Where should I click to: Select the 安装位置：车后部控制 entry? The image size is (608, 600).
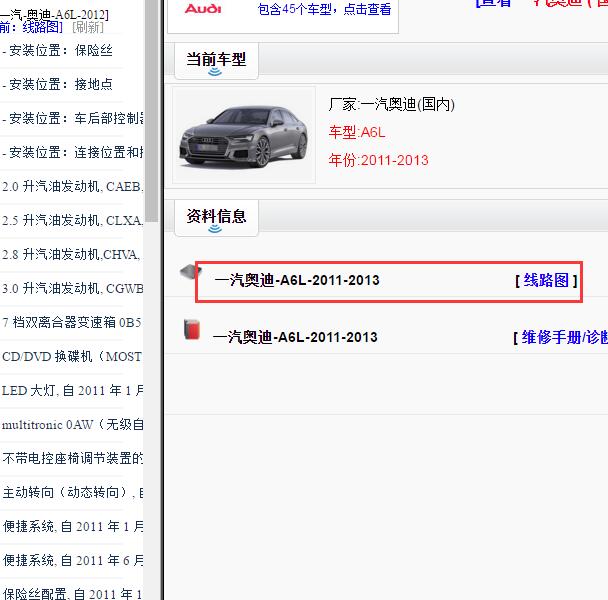[x=73, y=118]
